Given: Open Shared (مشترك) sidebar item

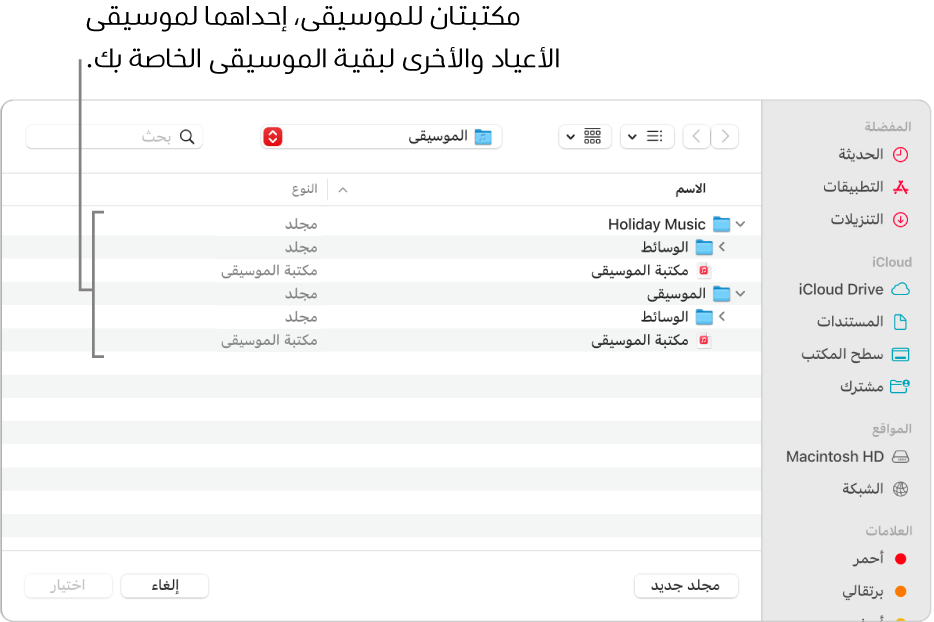Looking at the screenshot, I should coord(863,387).
